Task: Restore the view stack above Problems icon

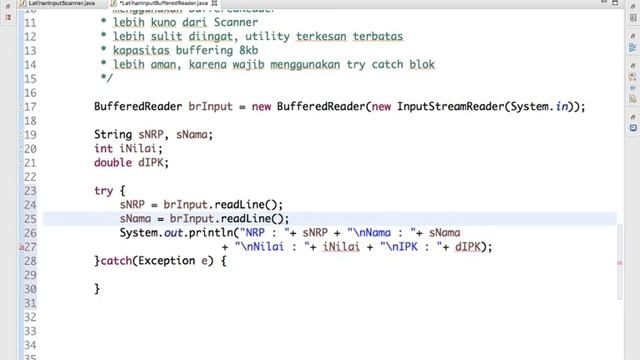Action: pyautogui.click(x=633, y=65)
